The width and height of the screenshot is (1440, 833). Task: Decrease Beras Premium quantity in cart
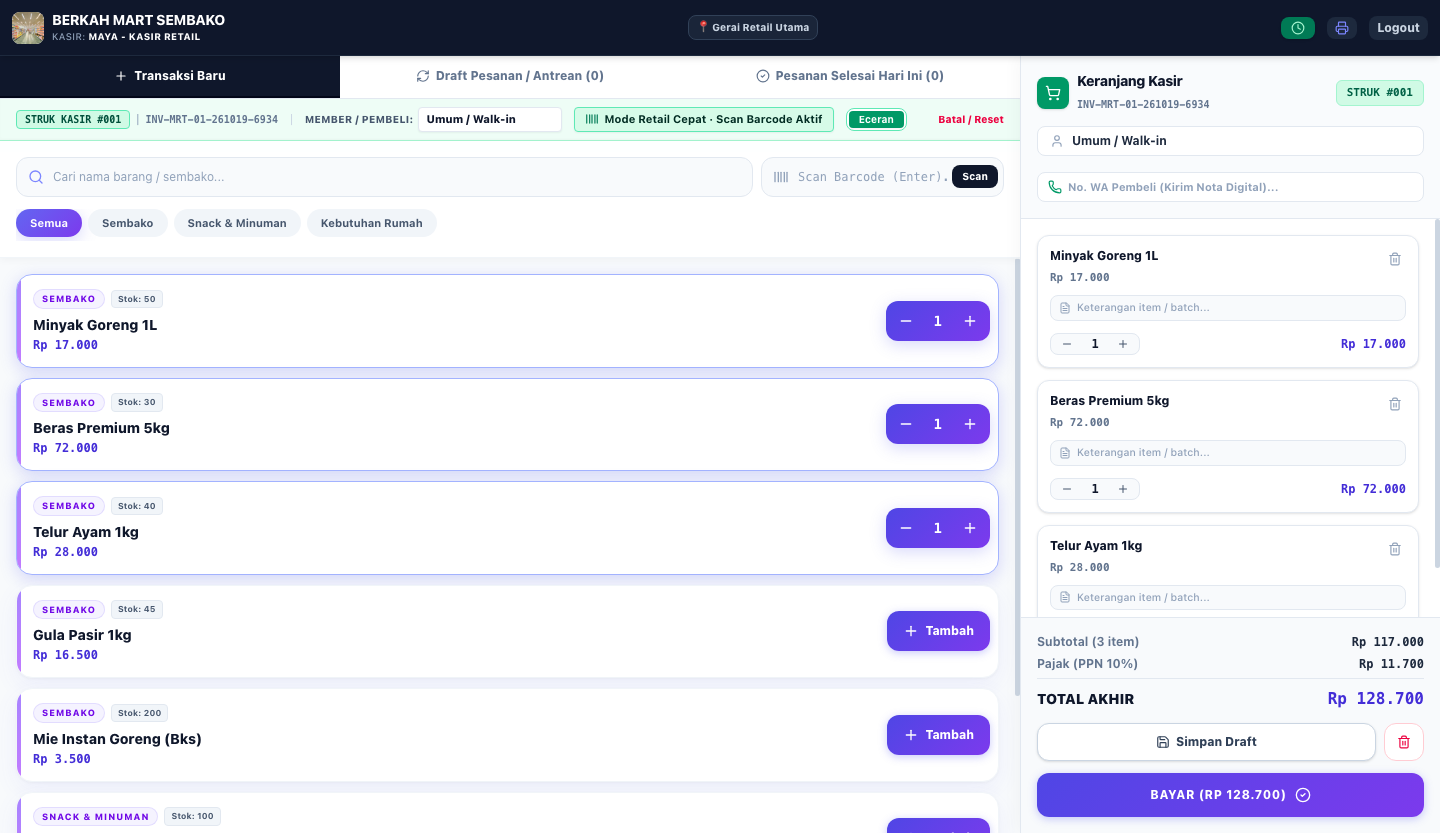[1067, 489]
